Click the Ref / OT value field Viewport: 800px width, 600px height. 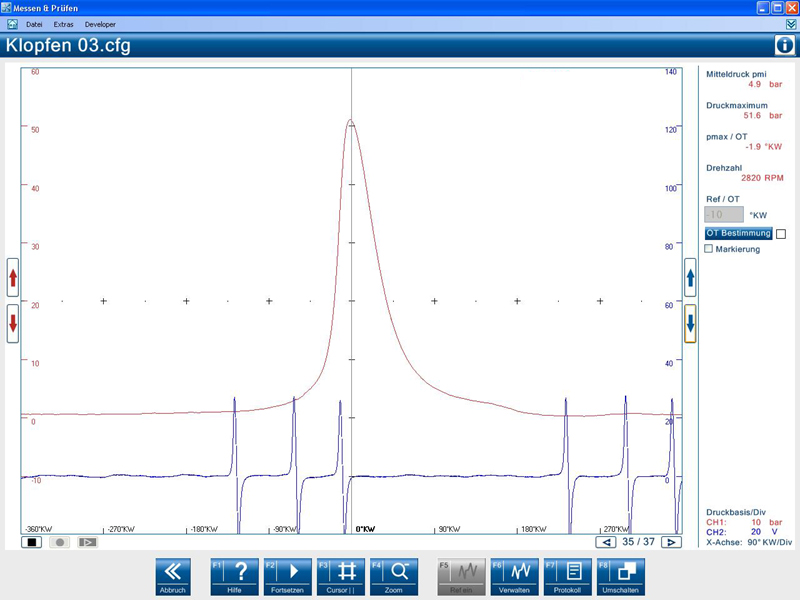point(723,214)
